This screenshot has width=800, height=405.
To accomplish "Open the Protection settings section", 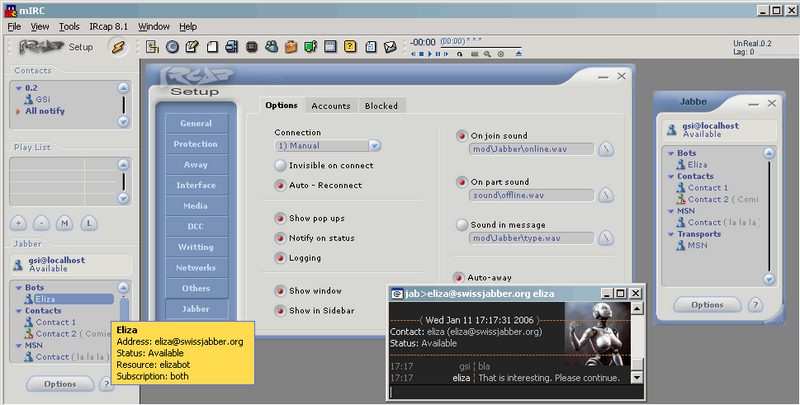I will click(195, 144).
